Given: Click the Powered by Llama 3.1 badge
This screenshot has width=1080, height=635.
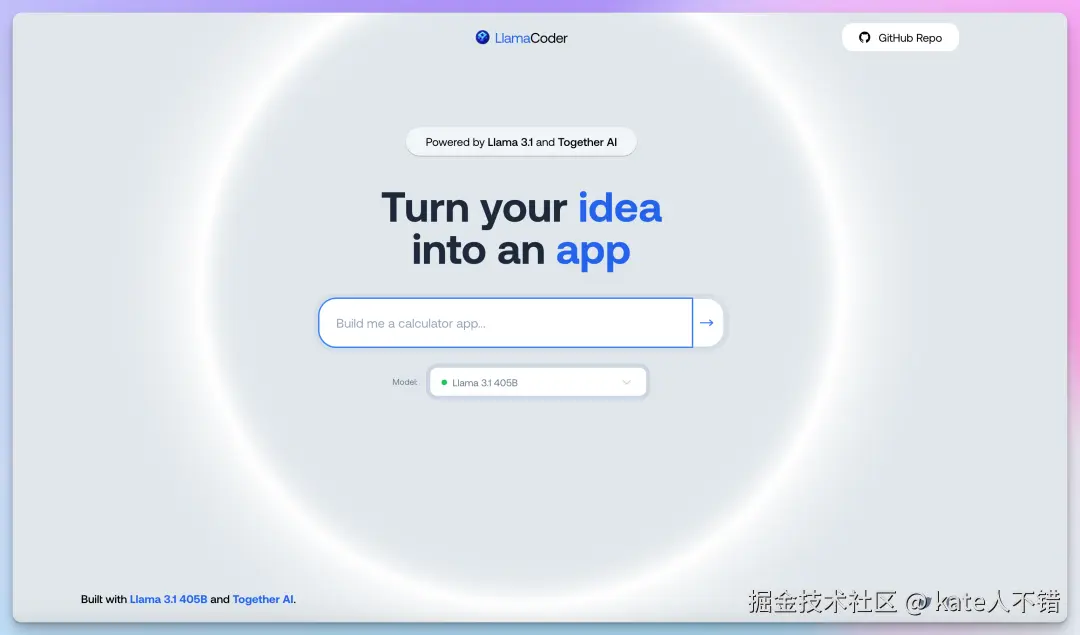Looking at the screenshot, I should click(520, 142).
